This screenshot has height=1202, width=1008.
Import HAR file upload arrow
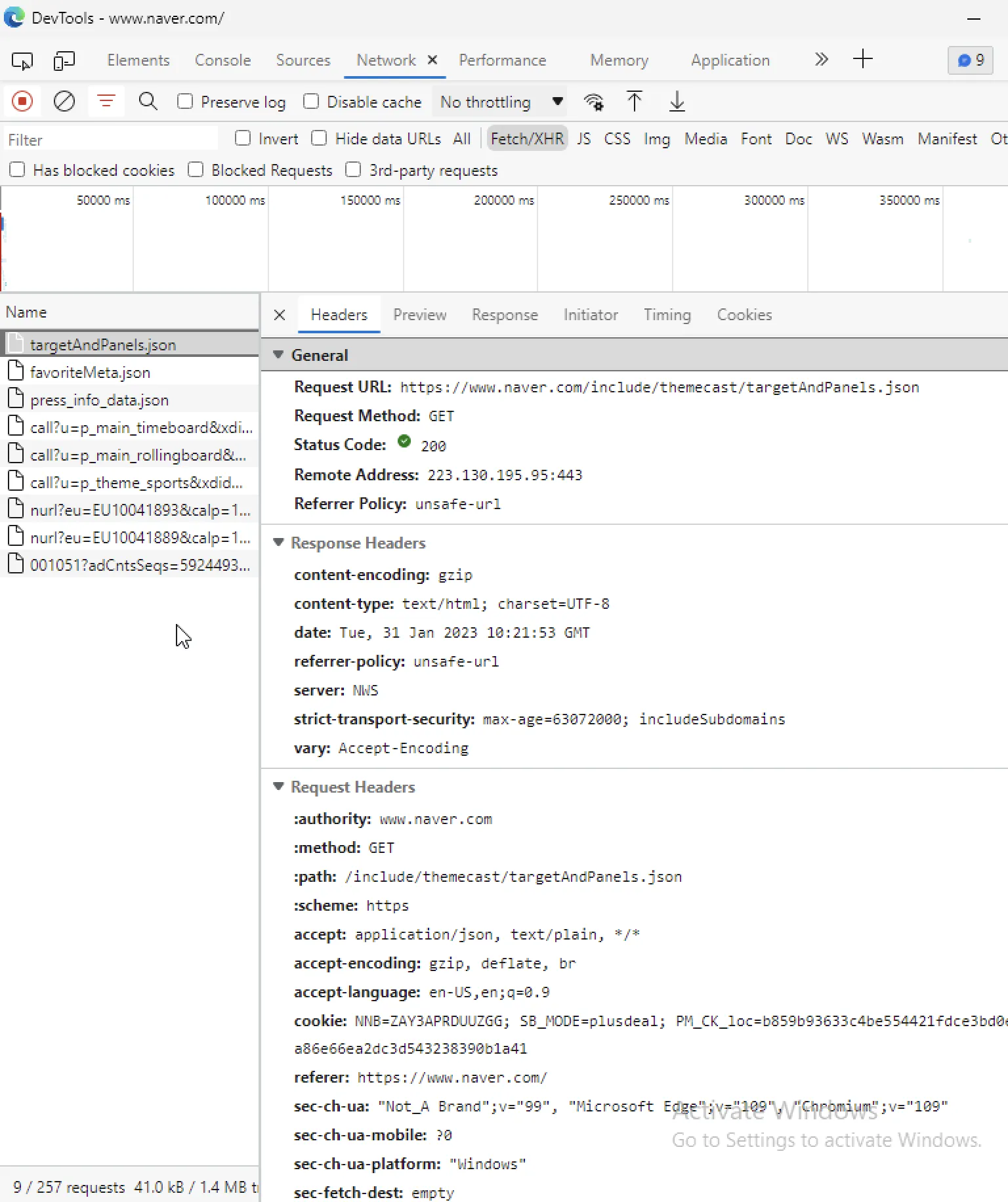click(x=634, y=102)
